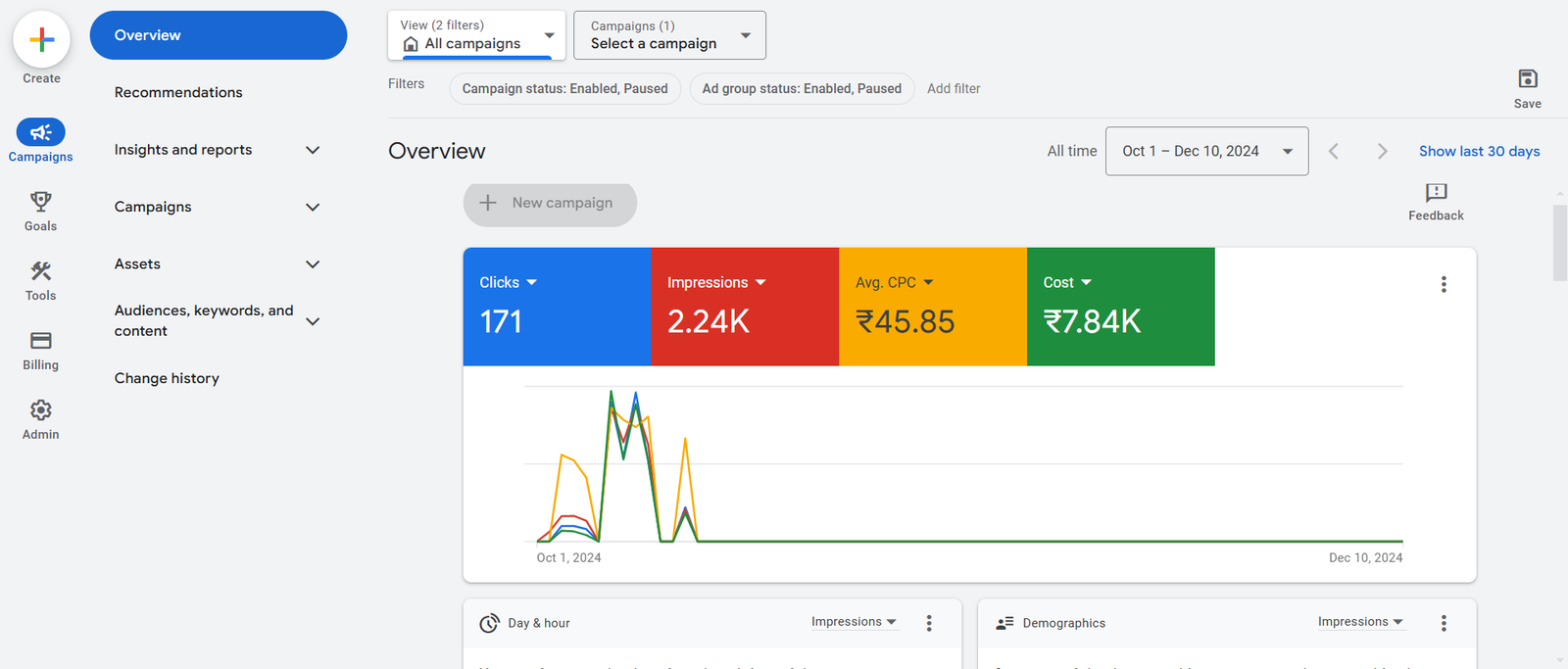Click the Add filter field

tap(954, 88)
